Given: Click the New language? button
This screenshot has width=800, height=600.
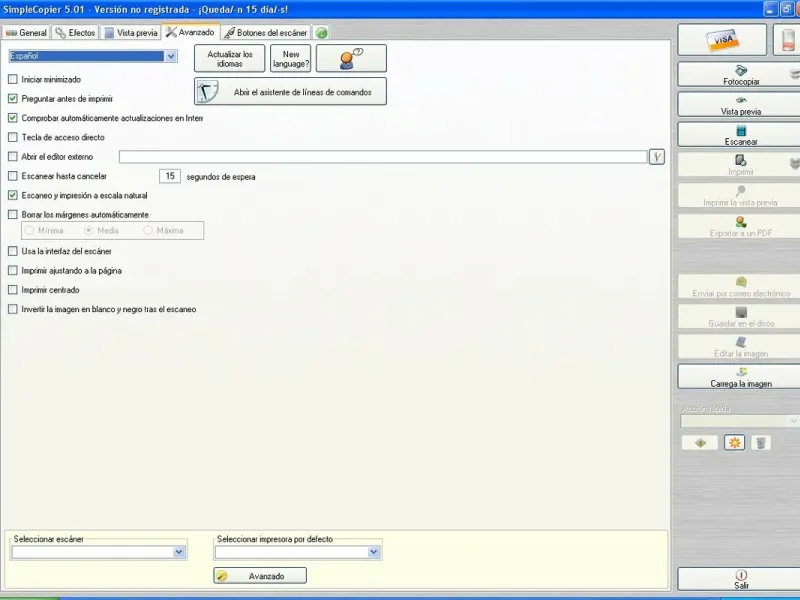Looking at the screenshot, I should (290, 58).
